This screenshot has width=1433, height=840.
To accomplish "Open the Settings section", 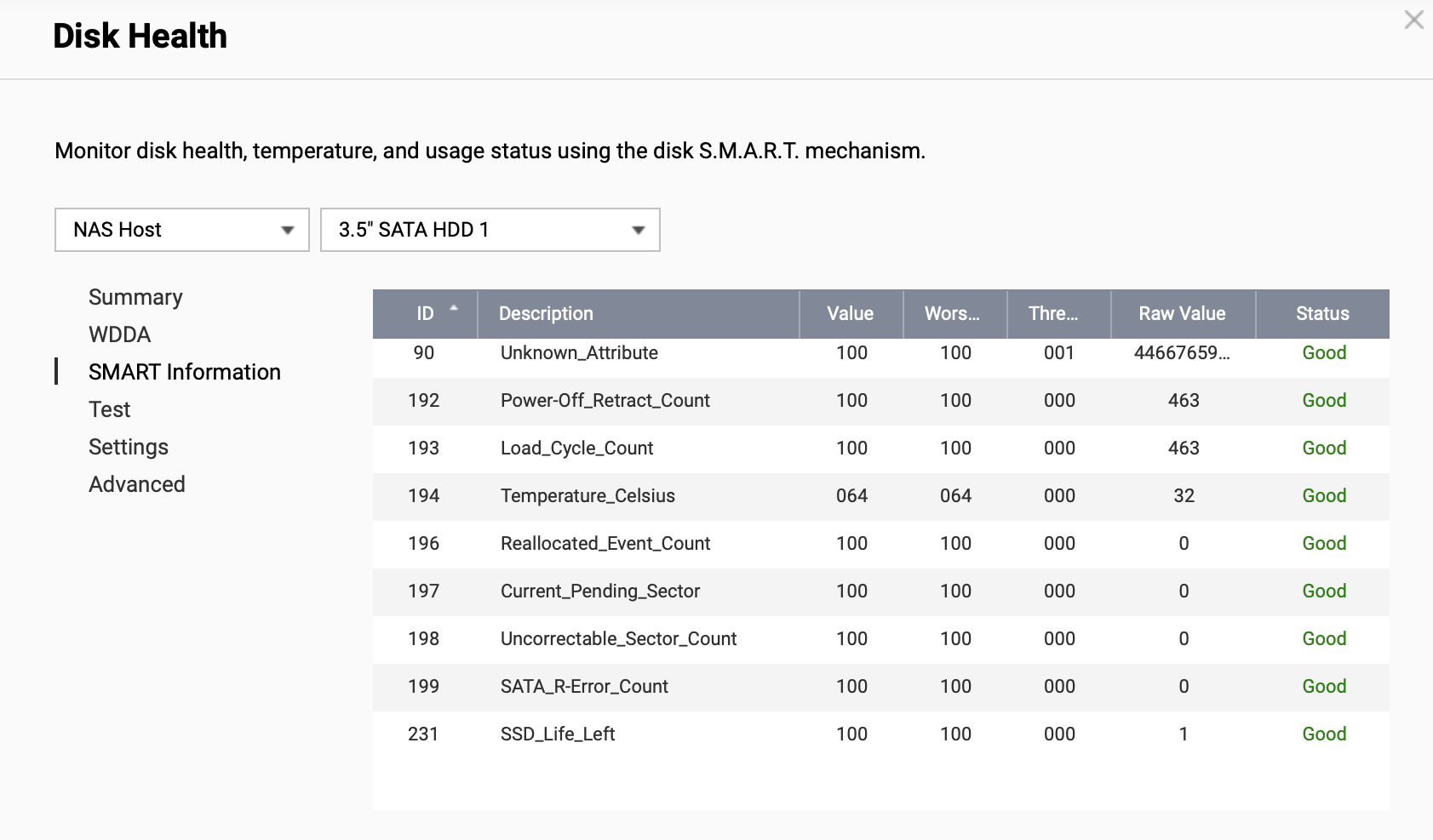I will (x=128, y=447).
